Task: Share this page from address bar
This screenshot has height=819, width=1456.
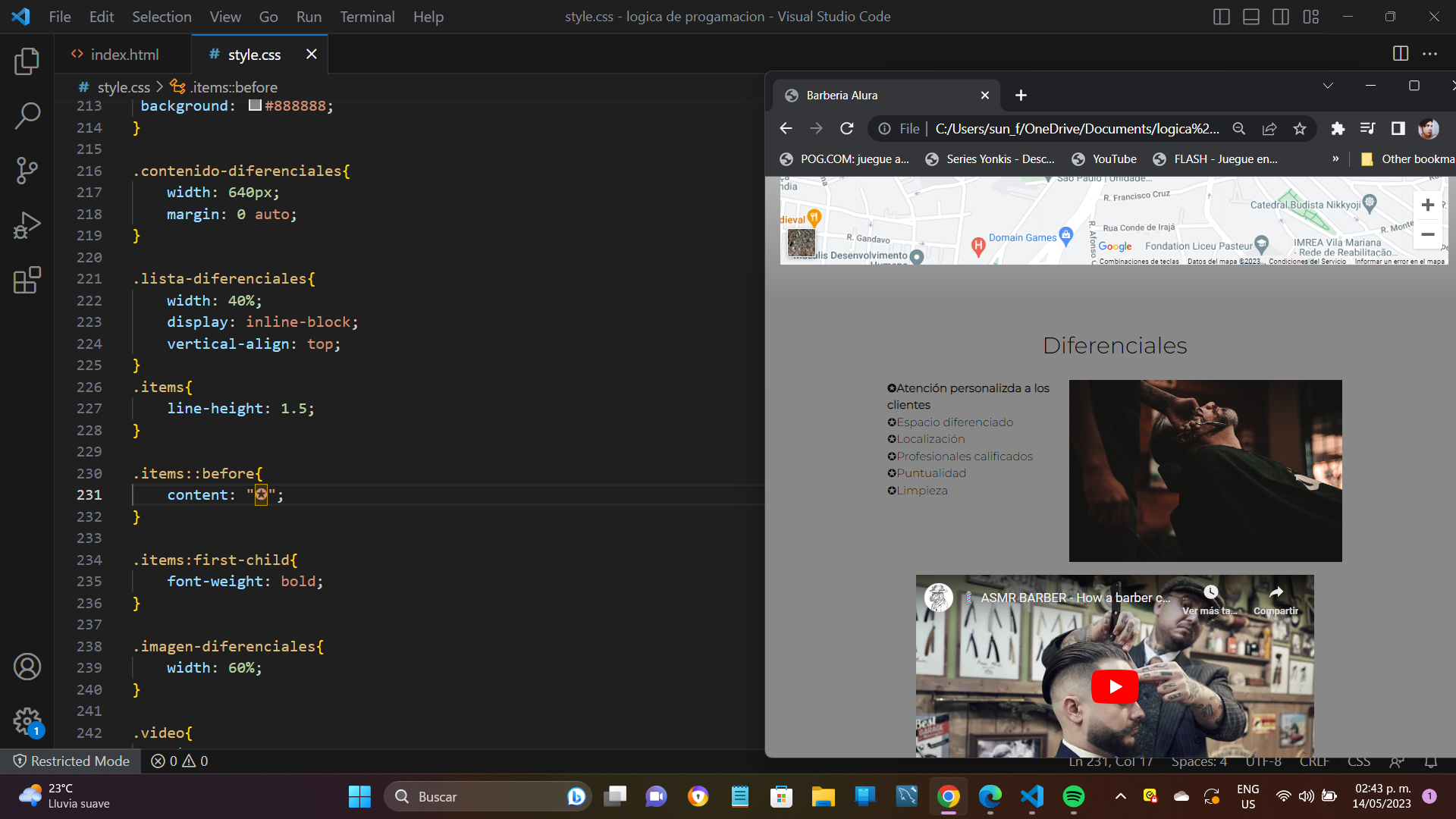Action: click(x=1269, y=129)
